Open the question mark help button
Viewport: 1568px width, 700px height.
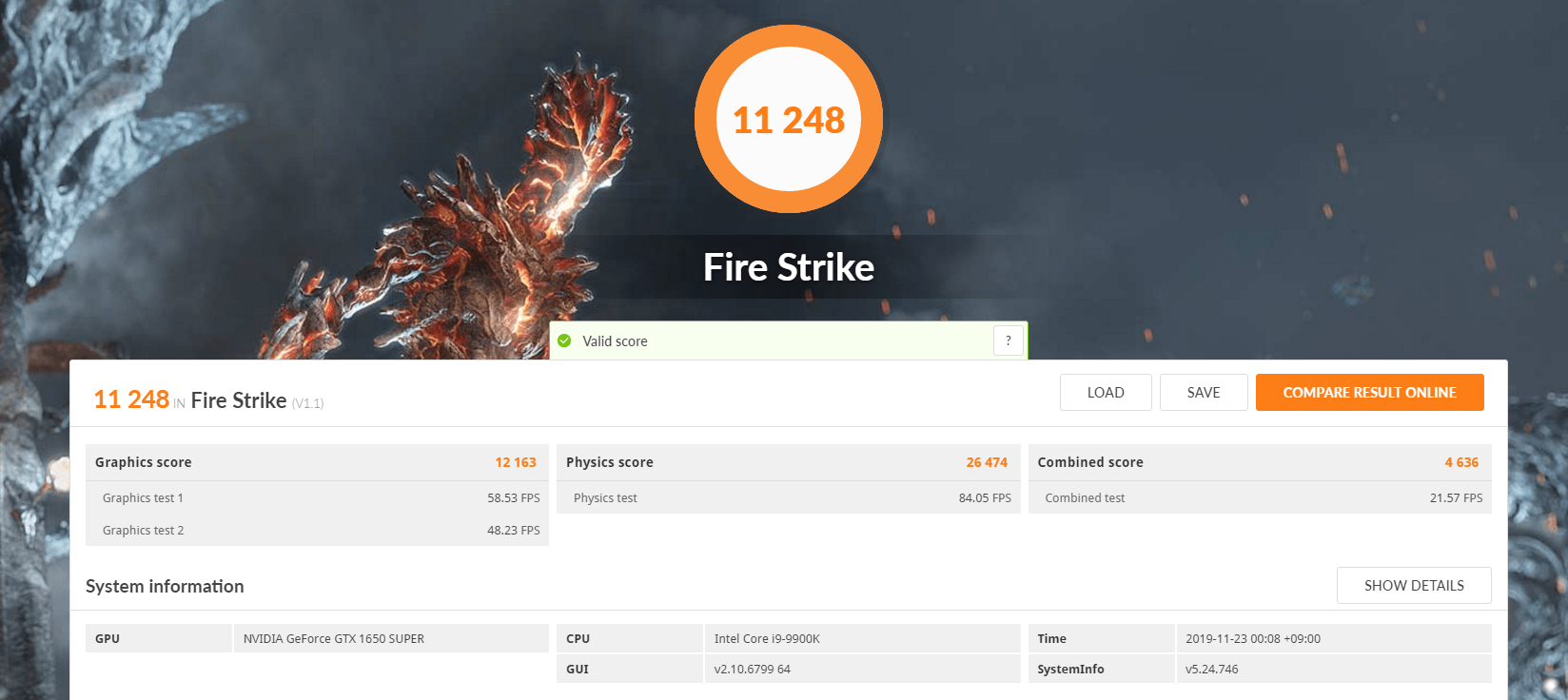pos(1009,340)
